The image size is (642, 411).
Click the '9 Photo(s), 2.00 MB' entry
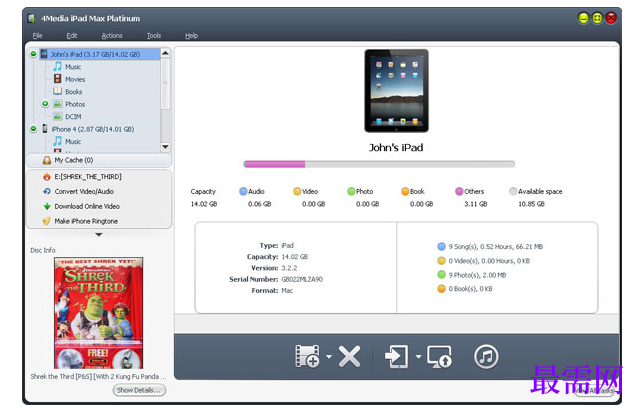(477, 275)
